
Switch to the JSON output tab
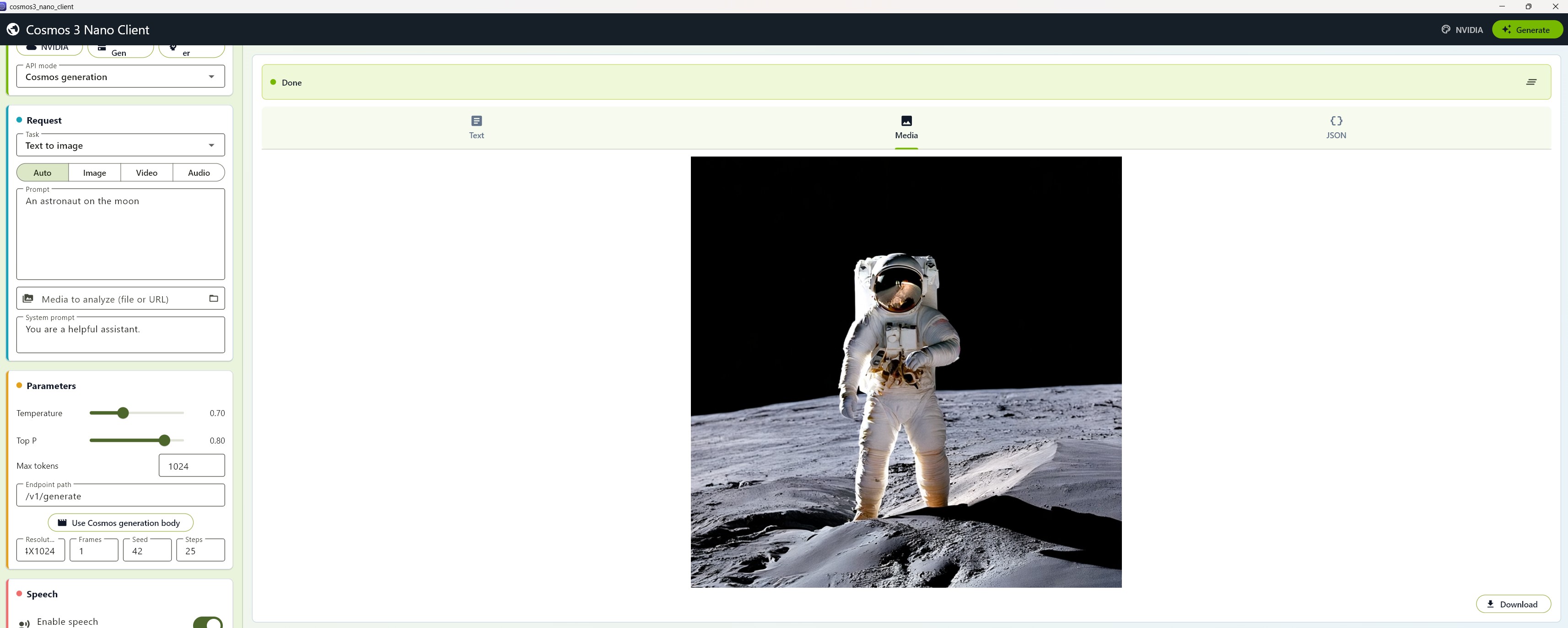coord(1336,127)
